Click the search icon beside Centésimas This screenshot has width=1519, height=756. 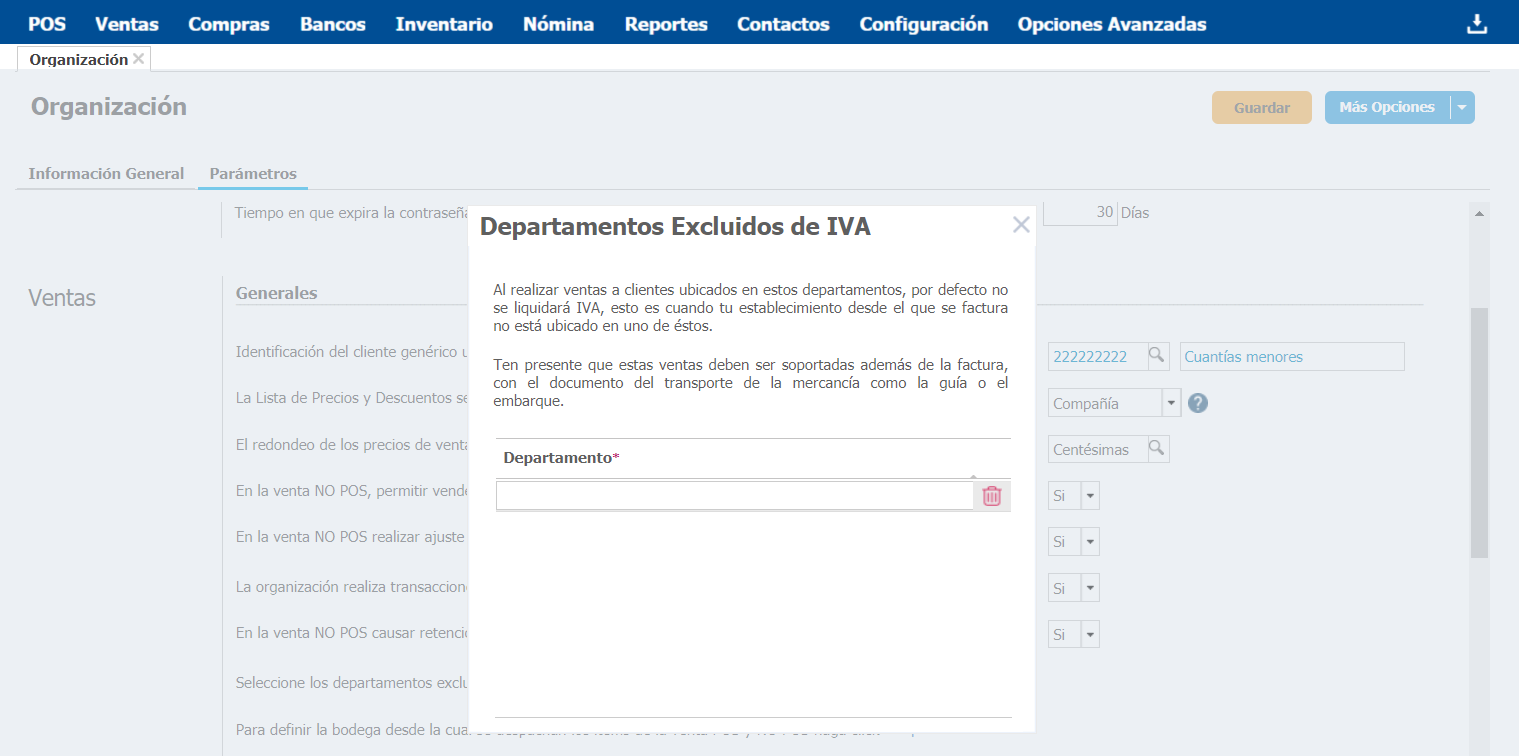pos(1156,449)
